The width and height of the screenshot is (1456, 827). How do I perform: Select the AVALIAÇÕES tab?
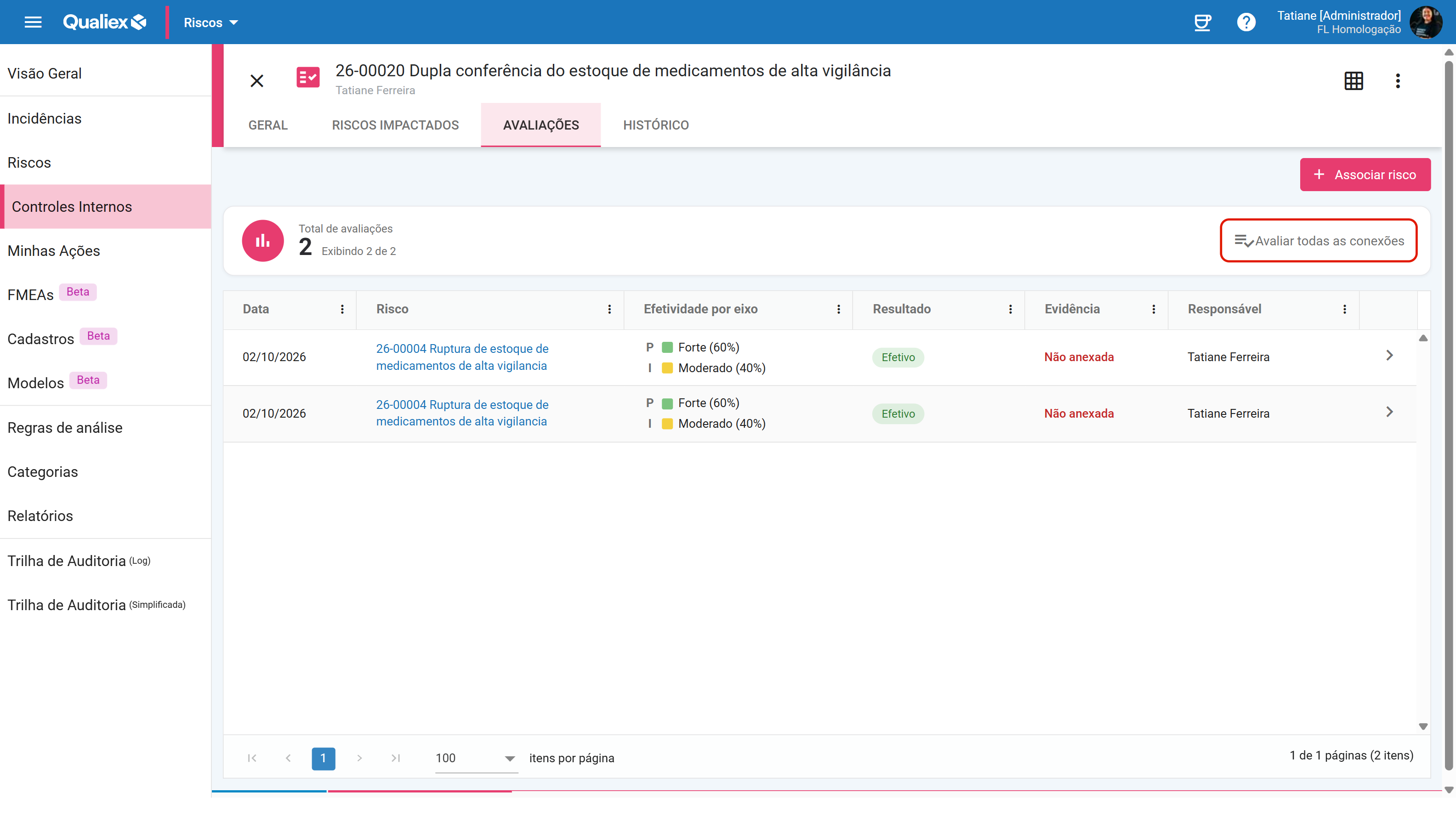pyautogui.click(x=541, y=125)
